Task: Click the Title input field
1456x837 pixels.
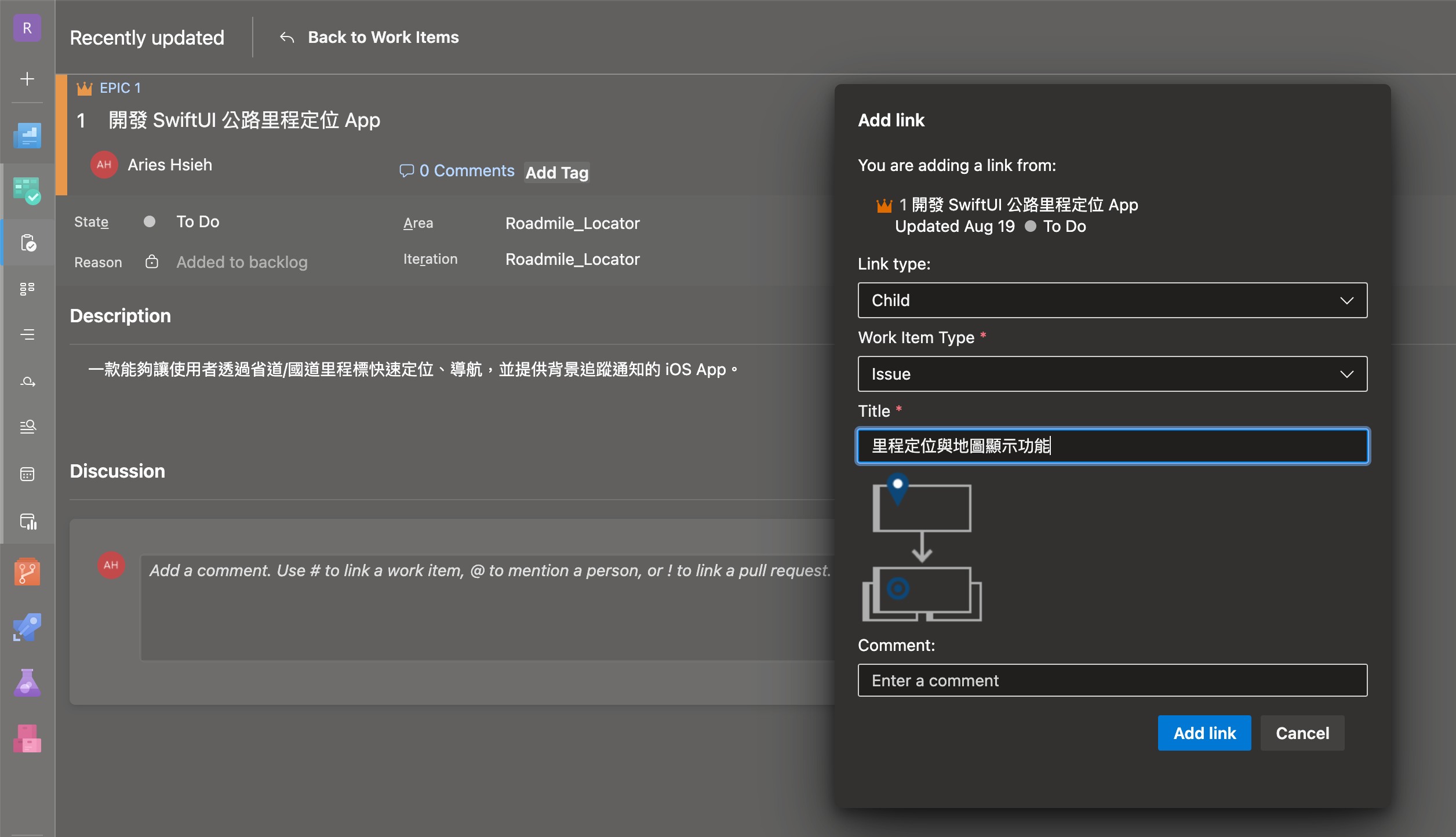Action: (1112, 446)
